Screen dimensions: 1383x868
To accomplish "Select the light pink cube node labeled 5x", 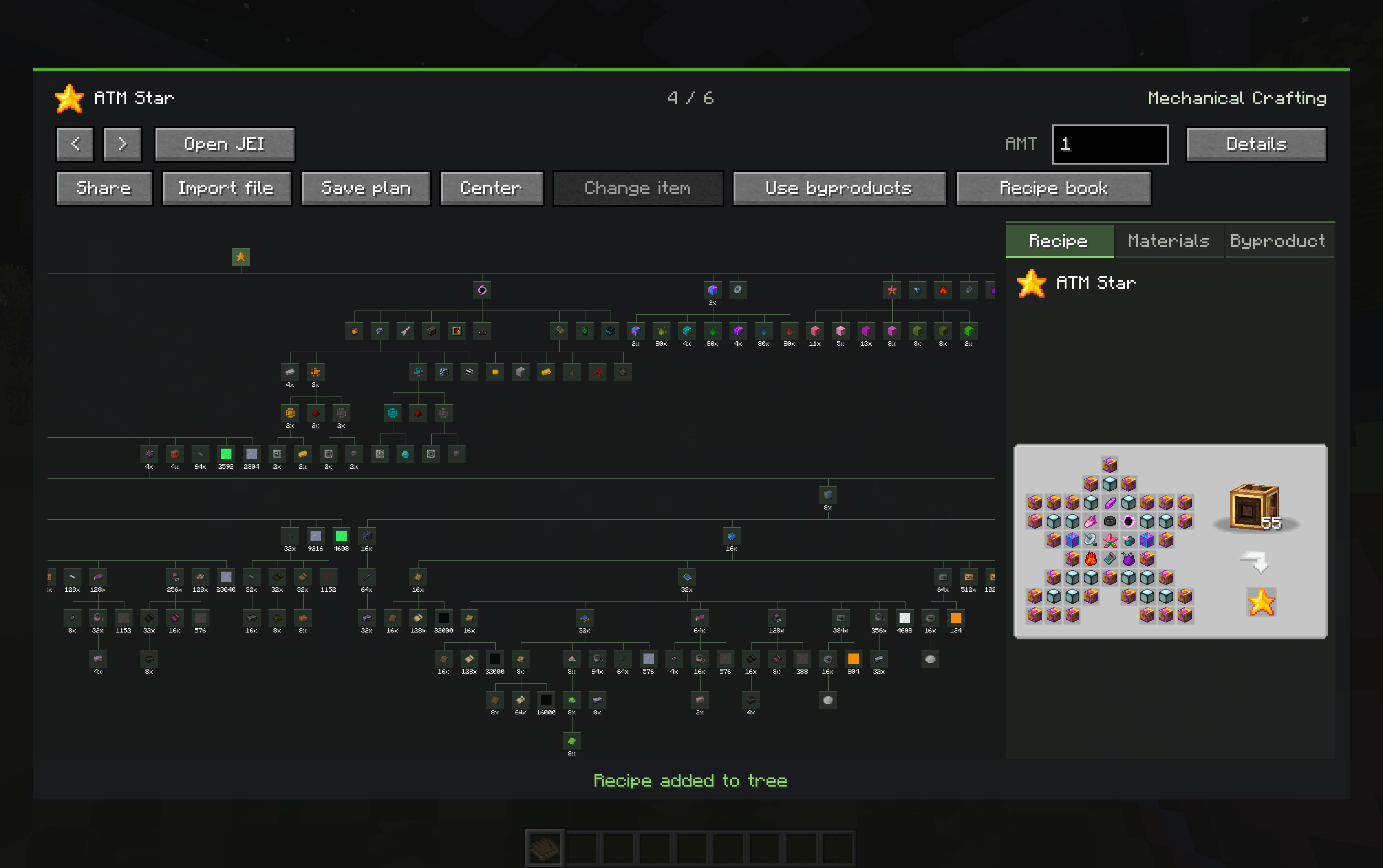I will pyautogui.click(x=841, y=331).
